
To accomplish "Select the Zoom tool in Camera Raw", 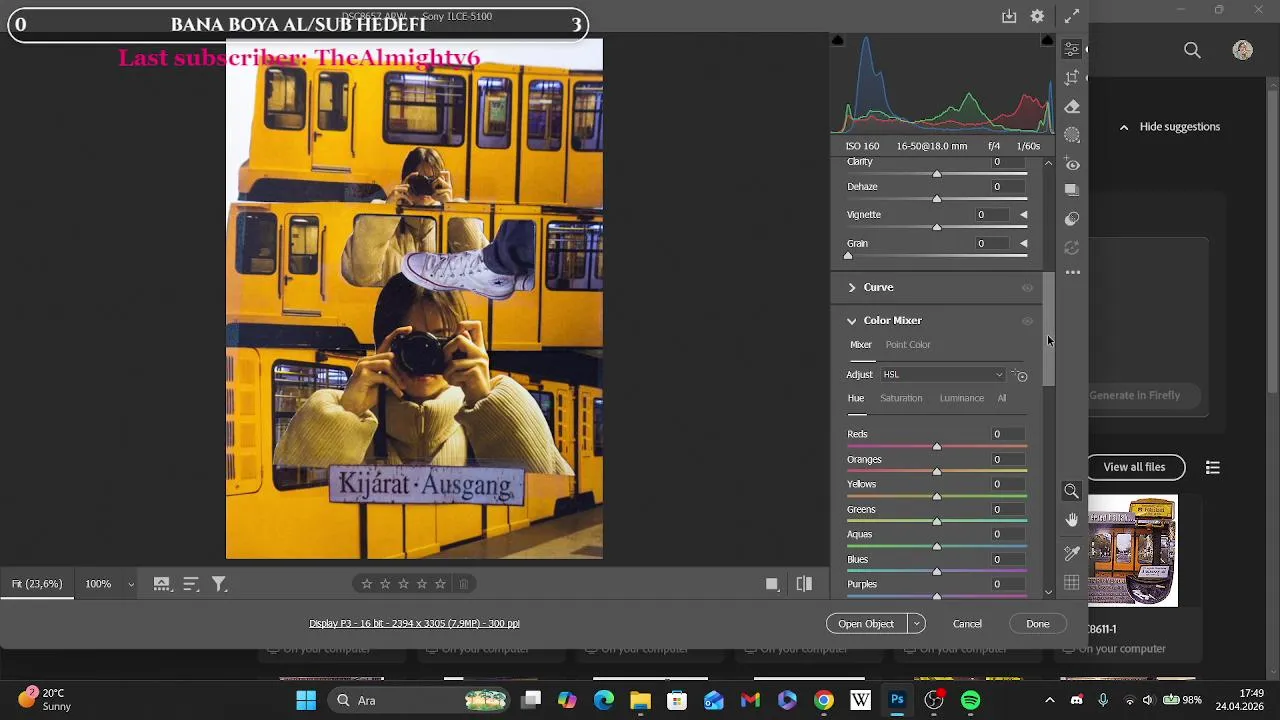I will (x=1072, y=491).
